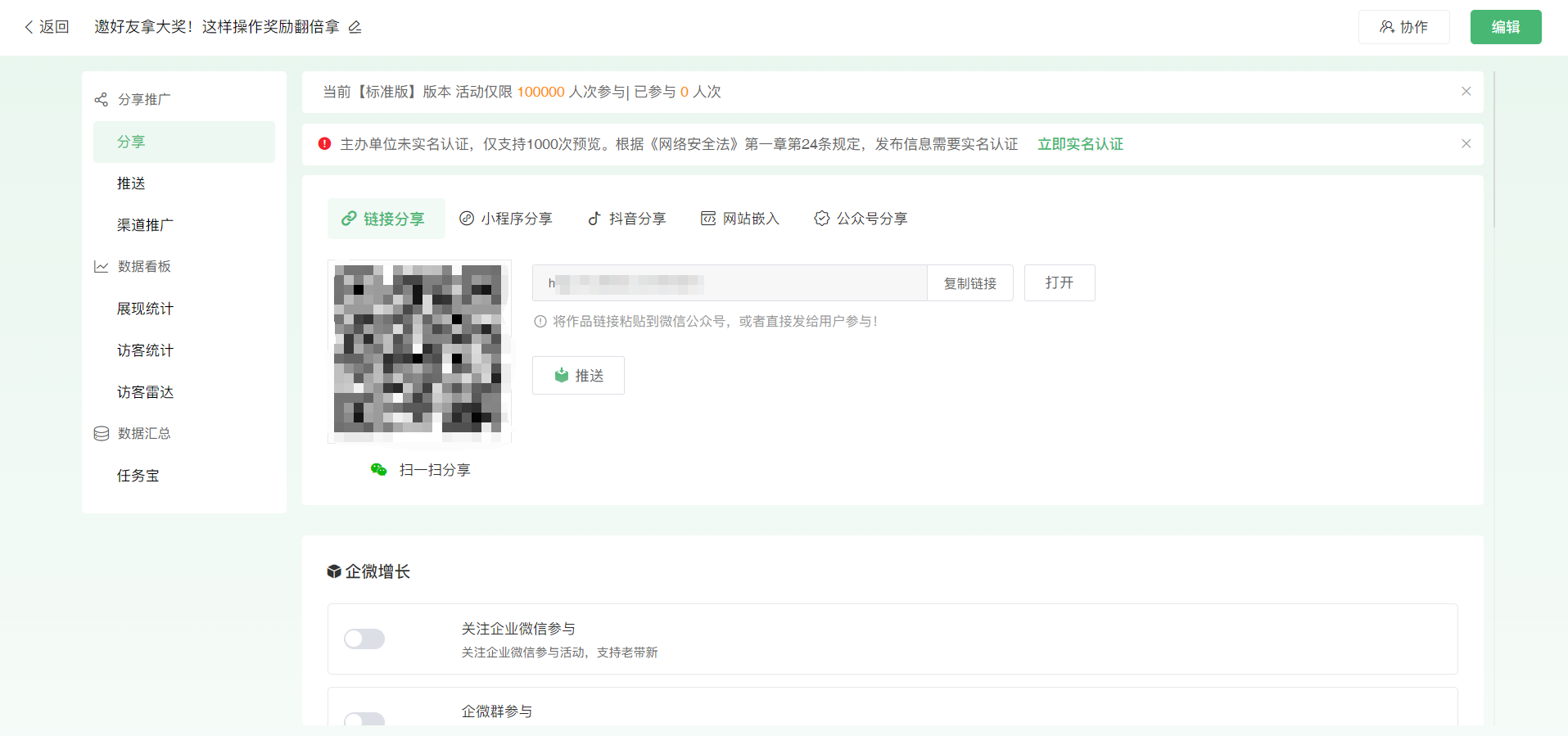This screenshot has height=736, width=1568.
Task: Dismiss the participant limit notice banner
Action: (x=1466, y=92)
